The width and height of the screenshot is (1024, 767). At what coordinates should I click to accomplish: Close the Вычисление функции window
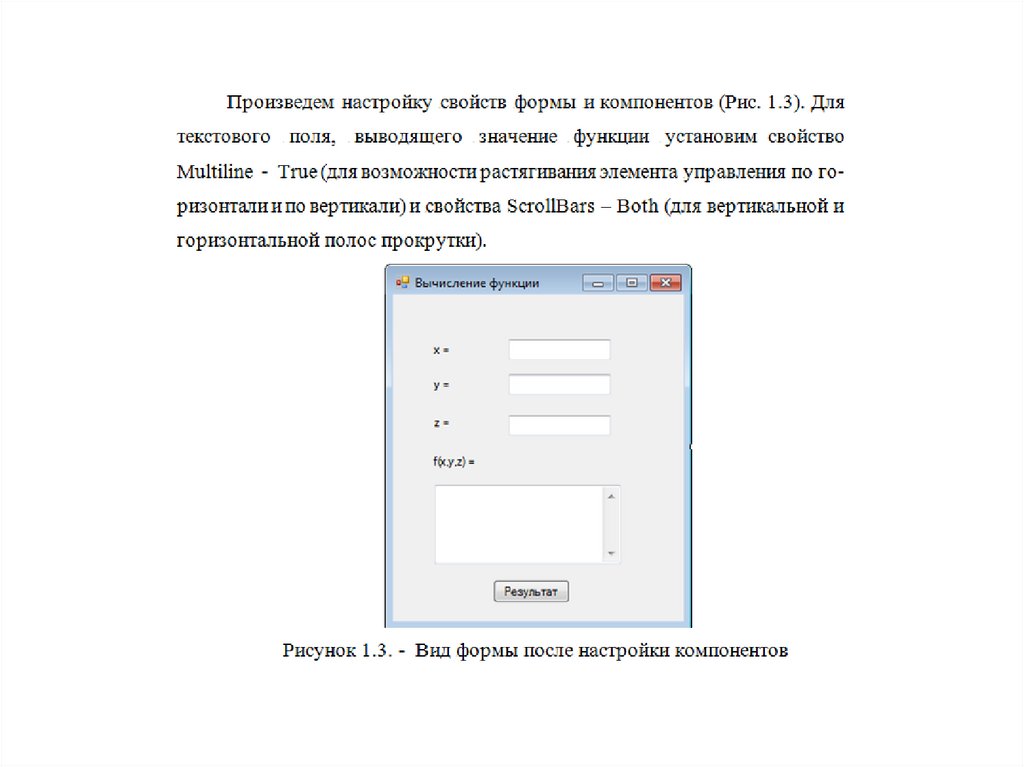[x=665, y=283]
